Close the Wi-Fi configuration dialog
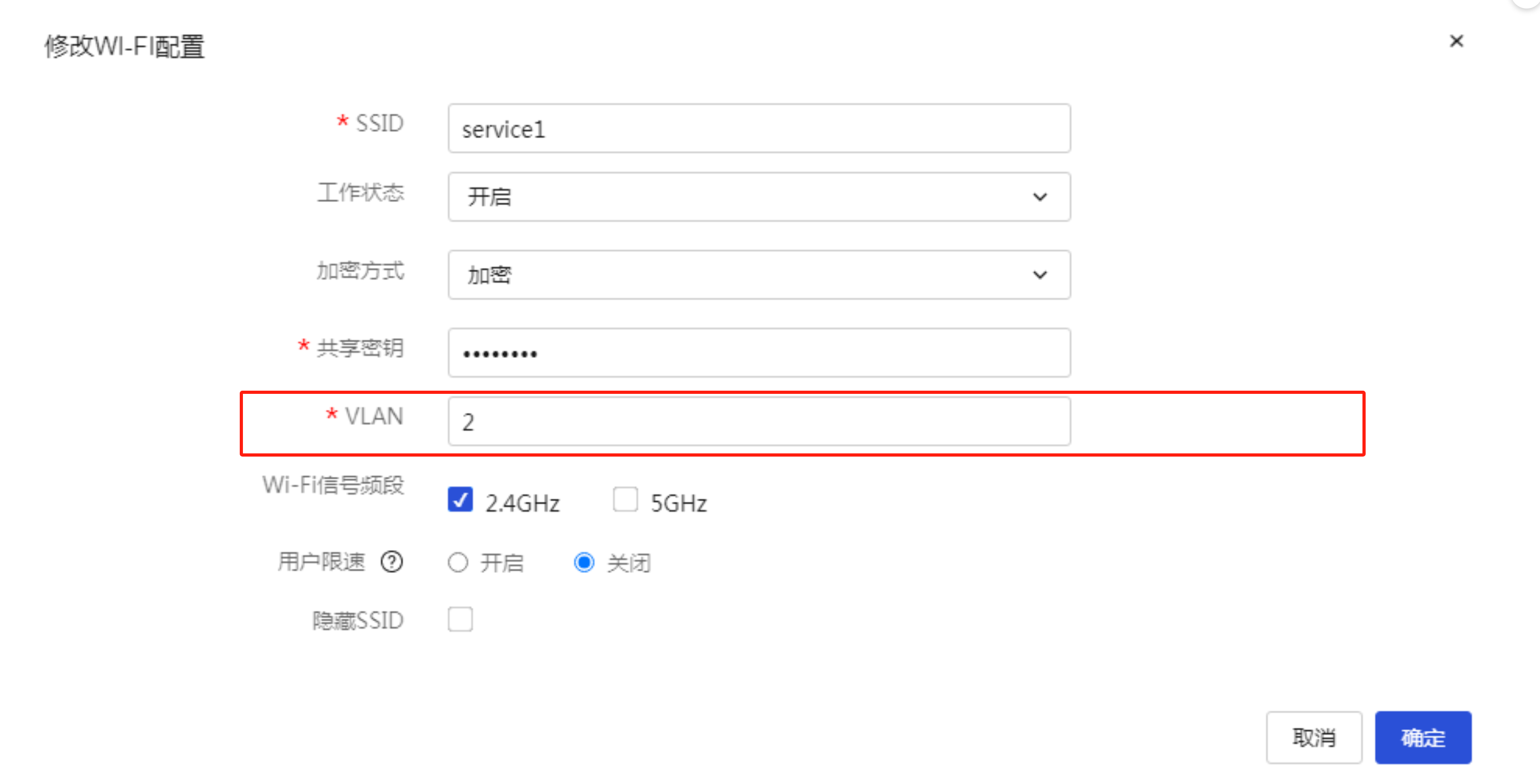1540x784 pixels. coord(1457,40)
